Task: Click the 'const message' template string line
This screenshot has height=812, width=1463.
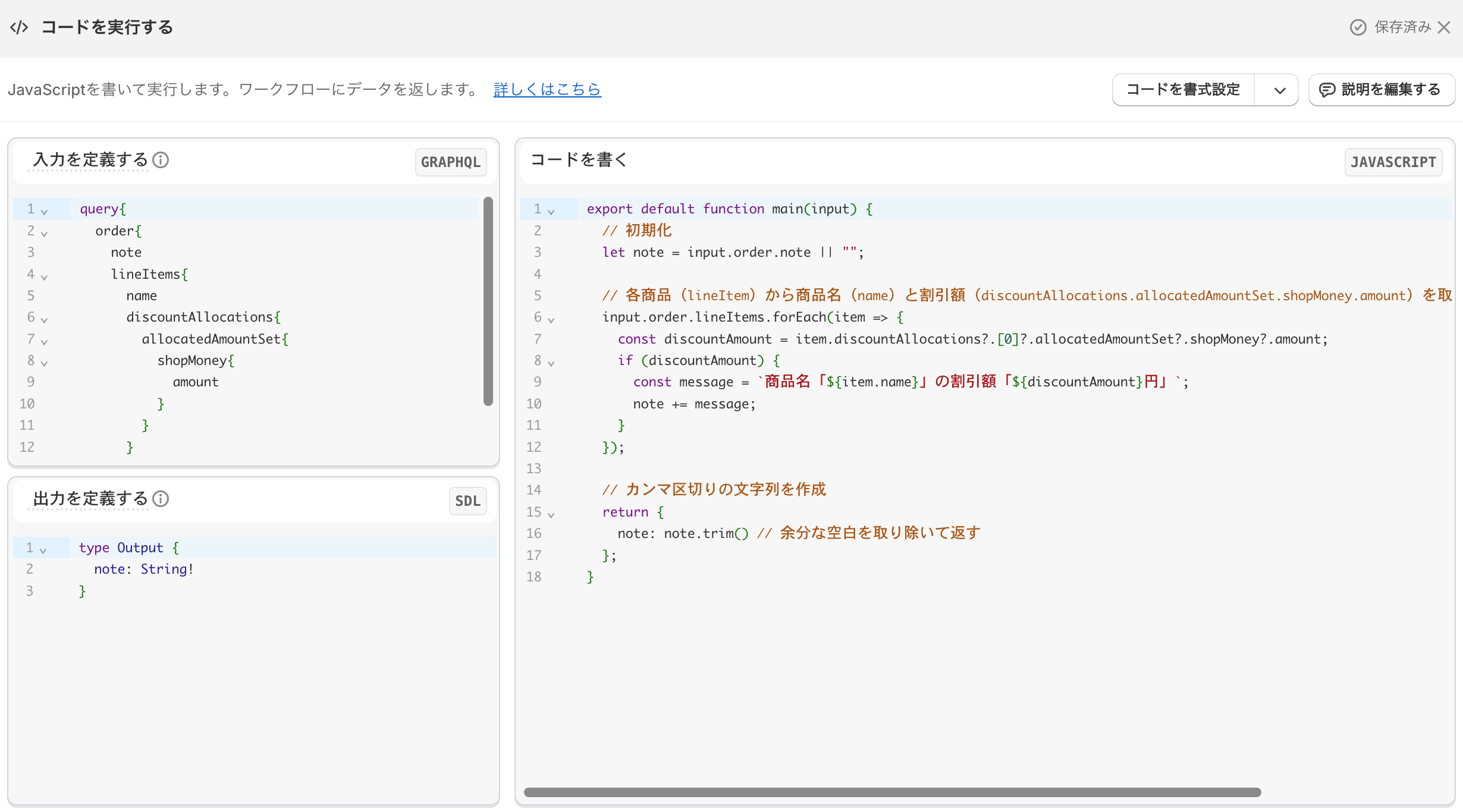Action: click(x=911, y=382)
